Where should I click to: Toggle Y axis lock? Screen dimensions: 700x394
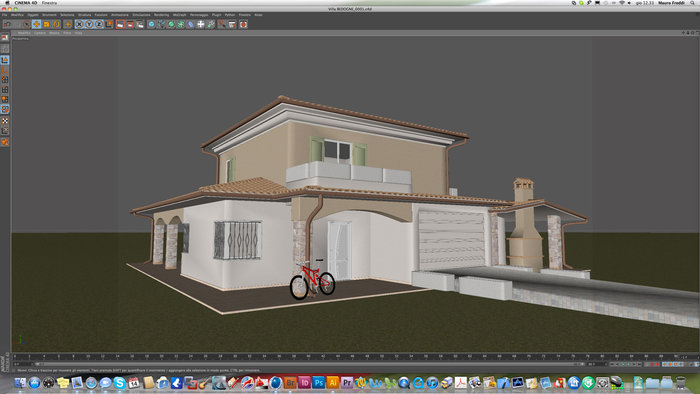point(89,24)
